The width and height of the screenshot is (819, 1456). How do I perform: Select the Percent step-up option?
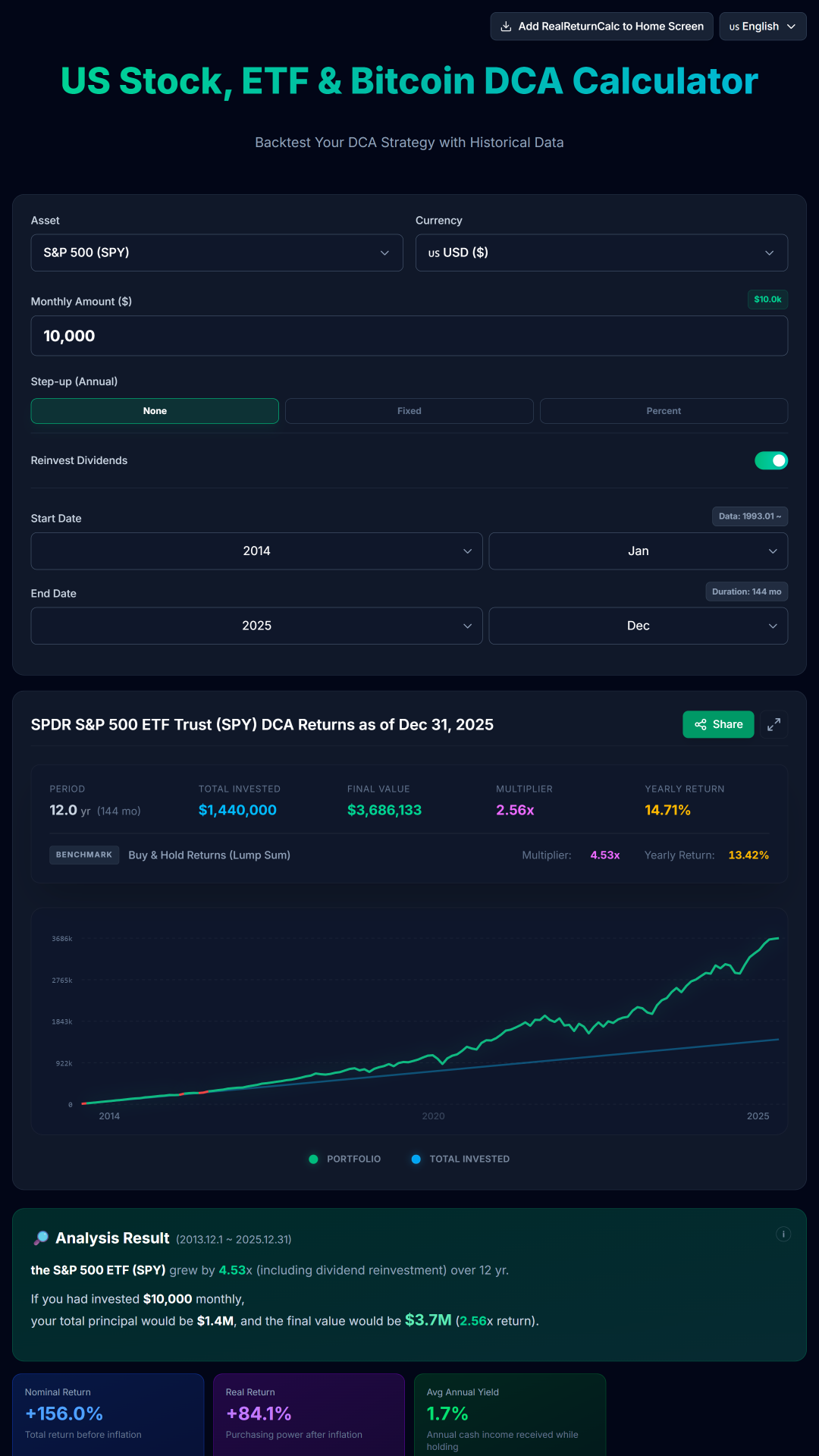[663, 410]
